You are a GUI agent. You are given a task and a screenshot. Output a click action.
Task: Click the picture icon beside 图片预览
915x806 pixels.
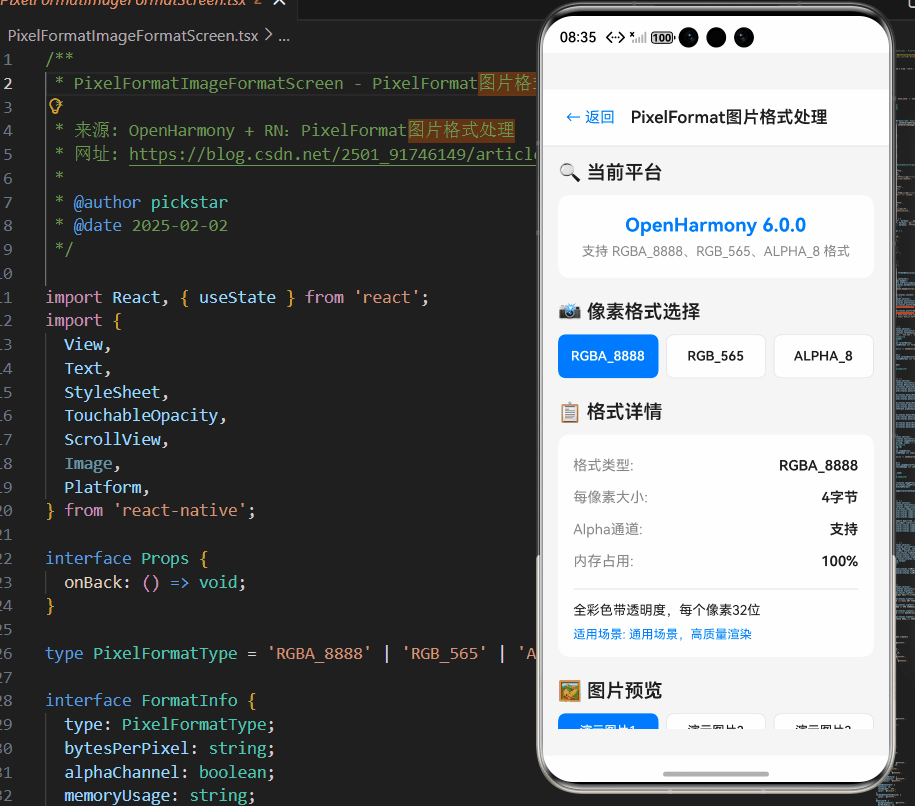(570, 690)
